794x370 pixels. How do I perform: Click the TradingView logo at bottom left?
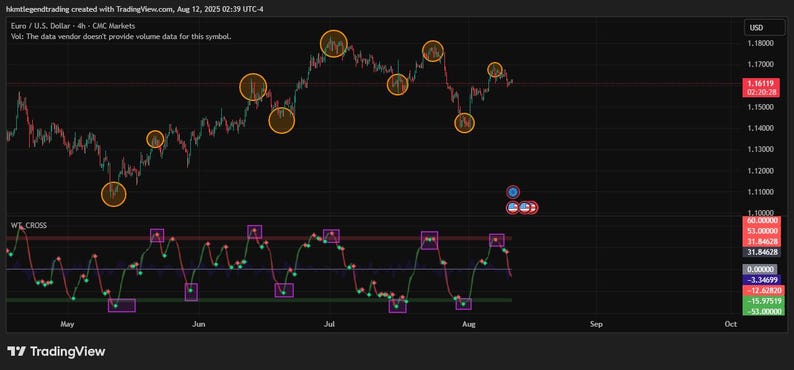56,351
